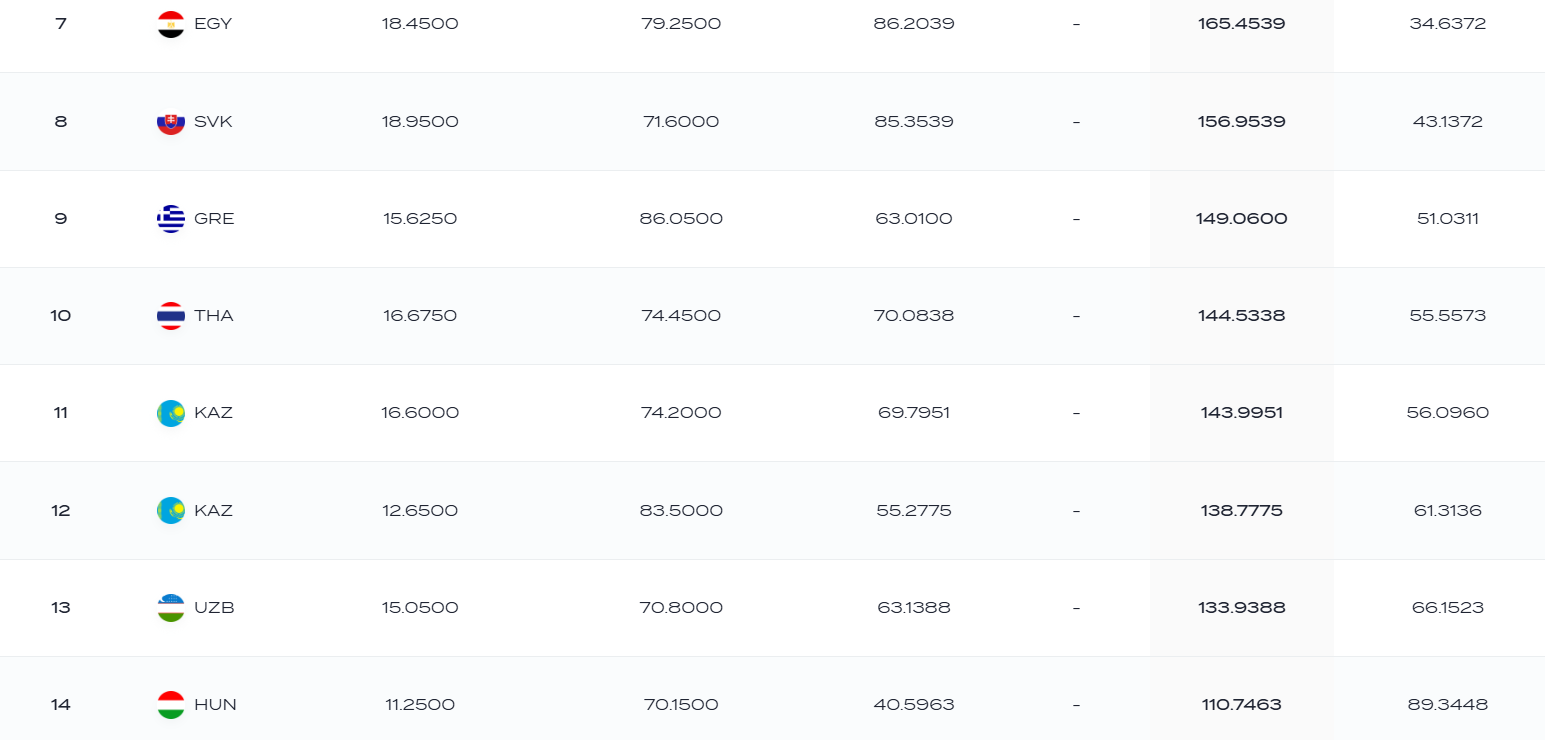Click the Thailand flag icon
The width and height of the screenshot is (1545, 740).
[x=171, y=316]
